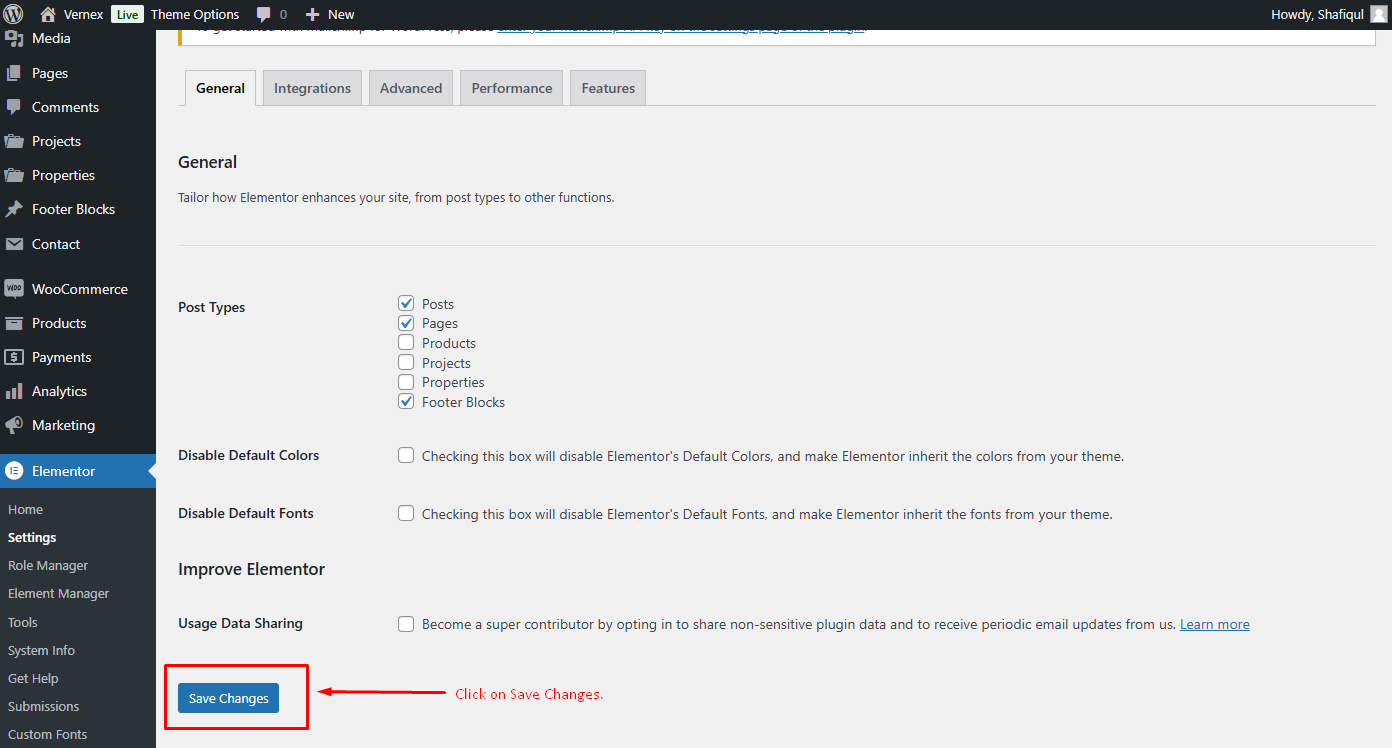Click the Marketing megaphone icon
The width and height of the screenshot is (1392, 748).
(x=14, y=425)
